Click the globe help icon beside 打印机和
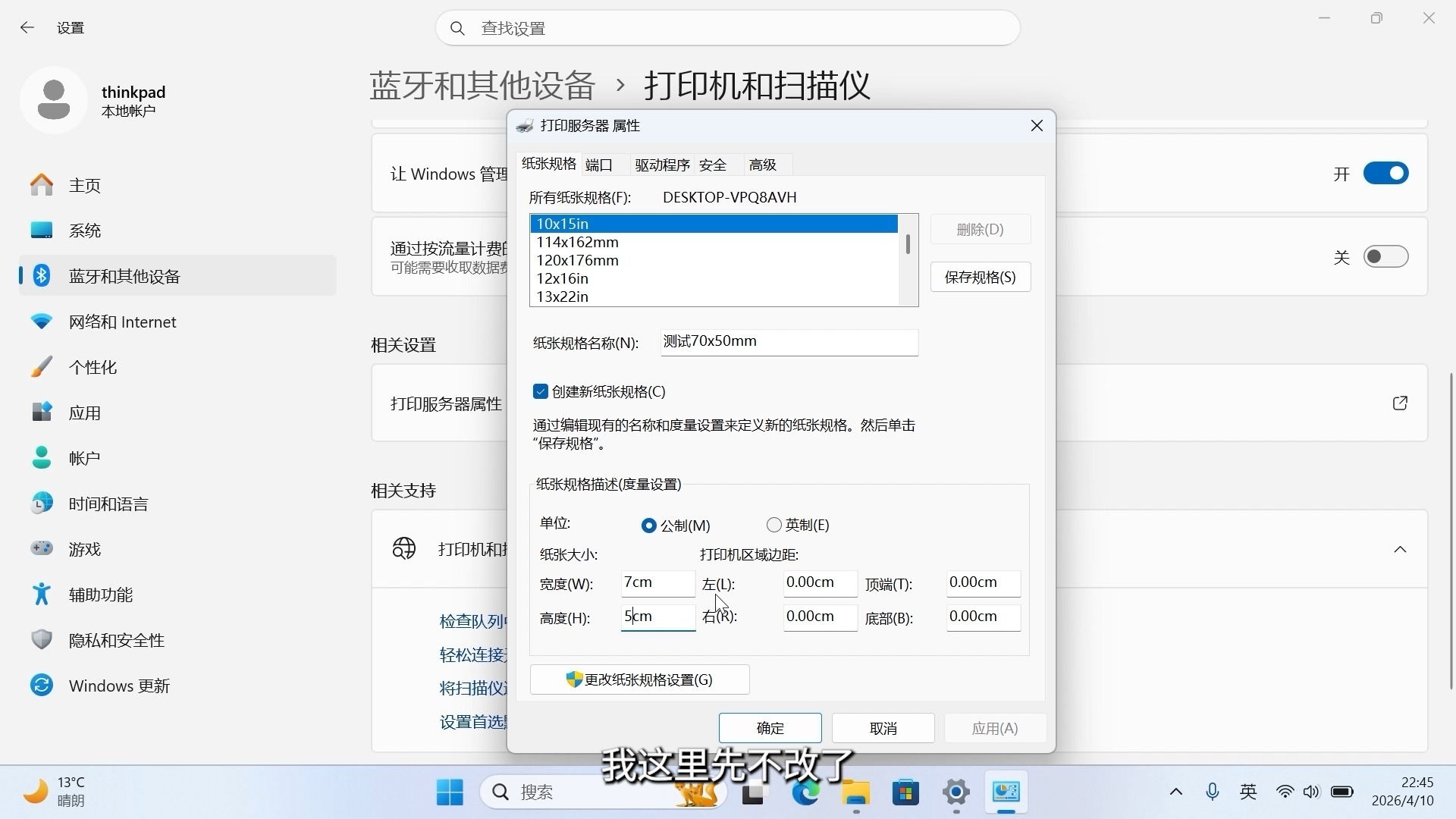Screen dimensions: 1456x819 [x=404, y=548]
